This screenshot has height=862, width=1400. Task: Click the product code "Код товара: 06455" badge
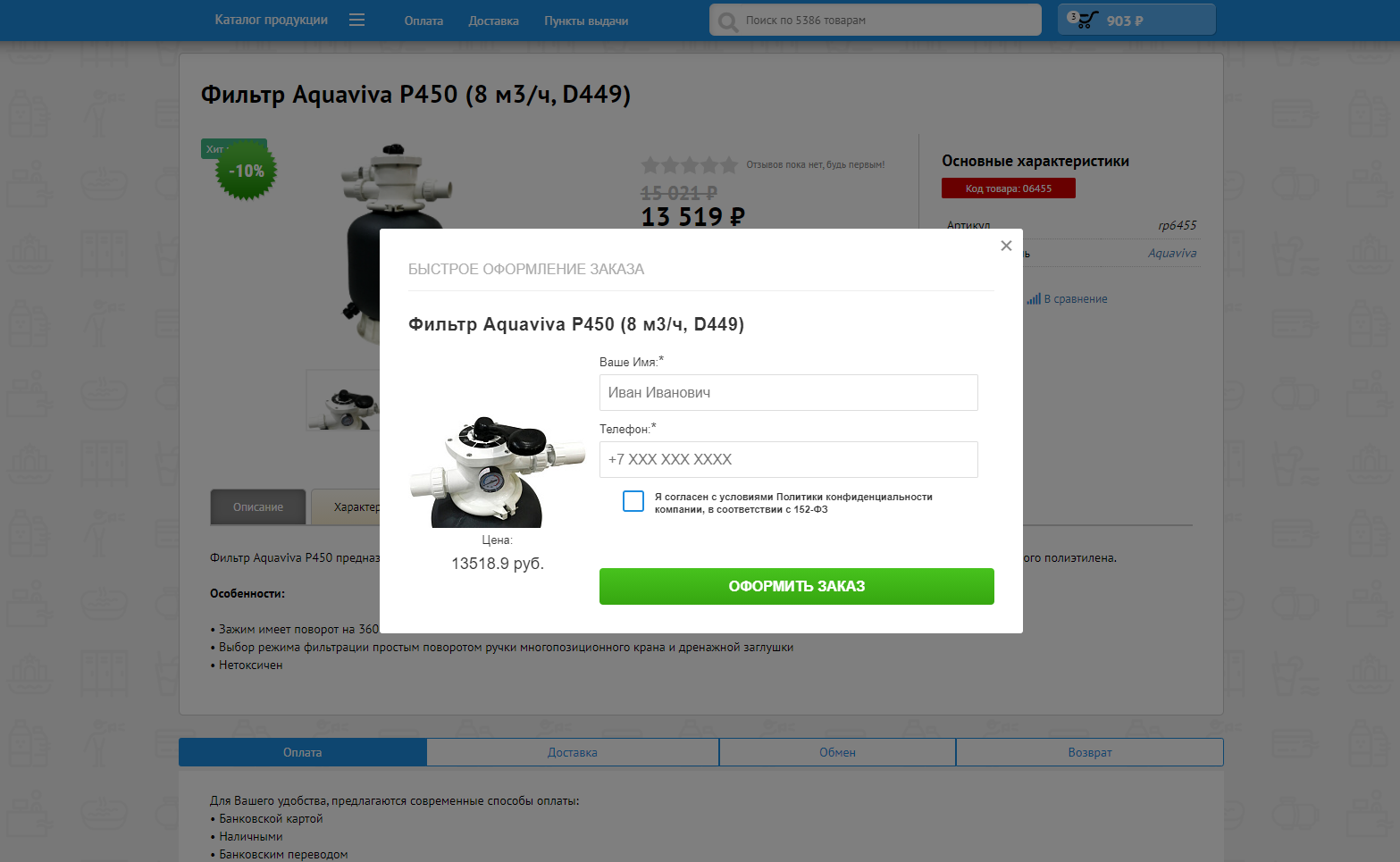[x=1009, y=188]
